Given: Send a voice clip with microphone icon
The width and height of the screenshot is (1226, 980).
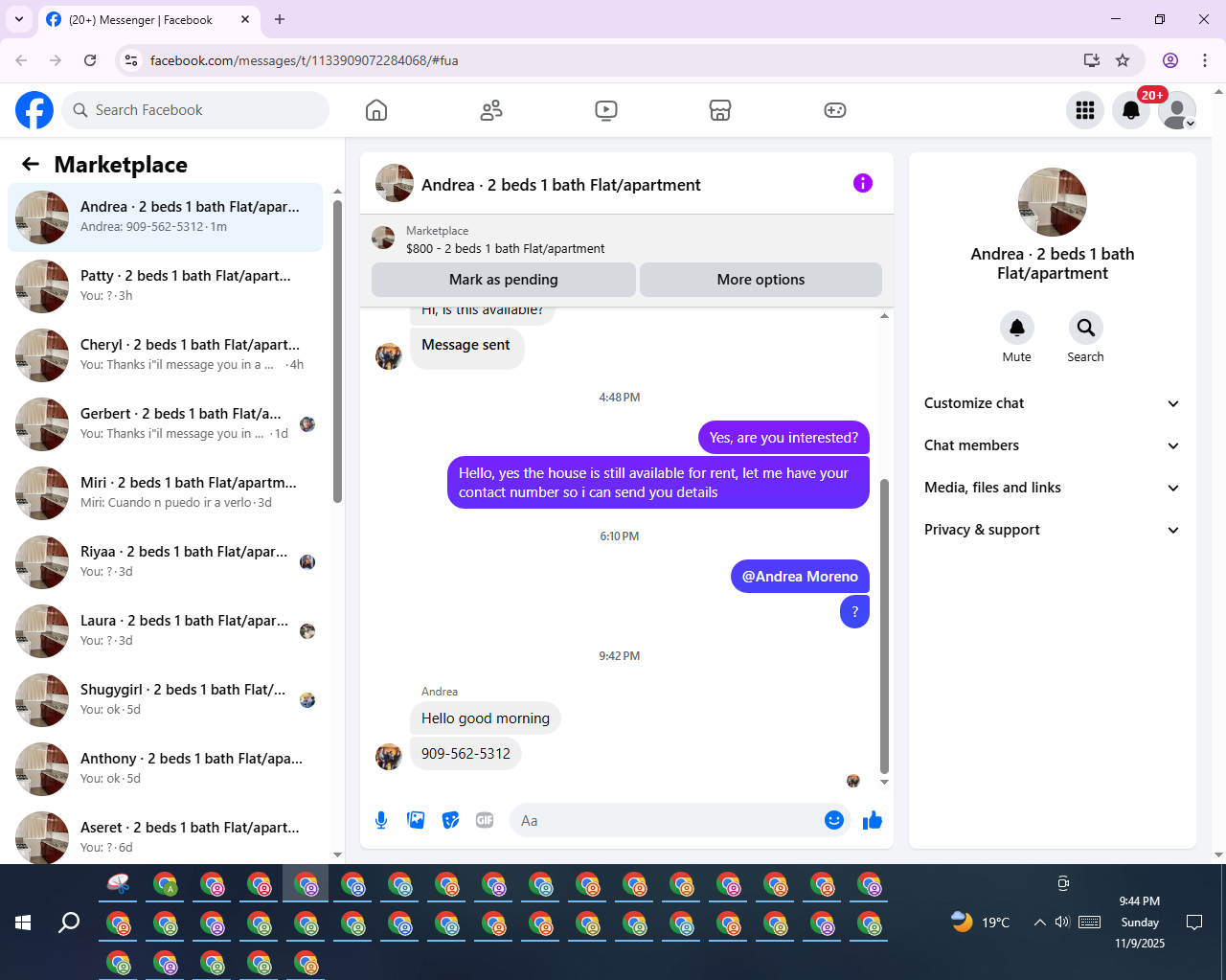Looking at the screenshot, I should pyautogui.click(x=381, y=820).
